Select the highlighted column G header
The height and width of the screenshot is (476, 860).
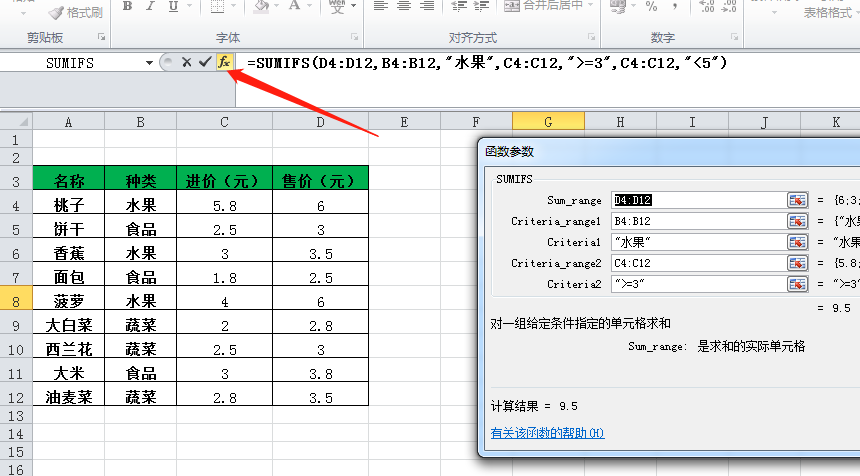pyautogui.click(x=548, y=122)
